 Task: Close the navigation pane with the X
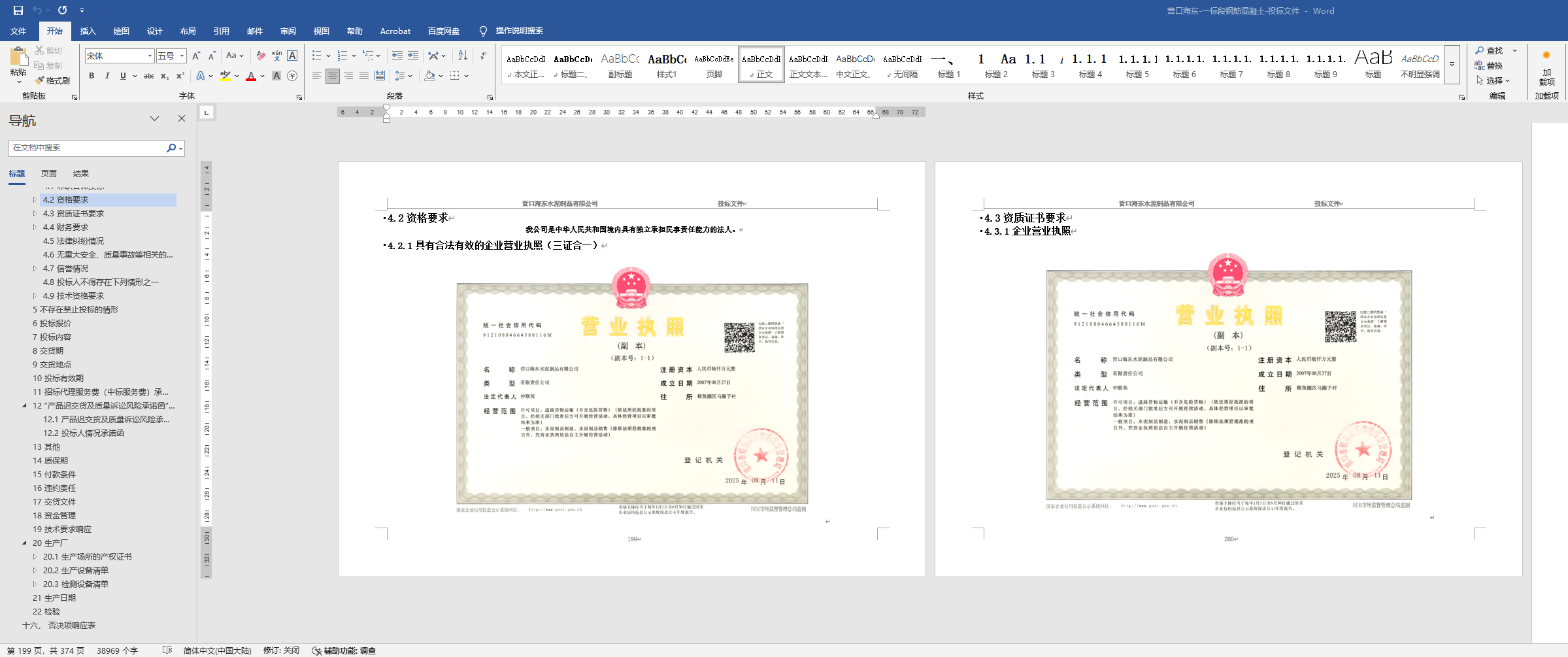182,118
